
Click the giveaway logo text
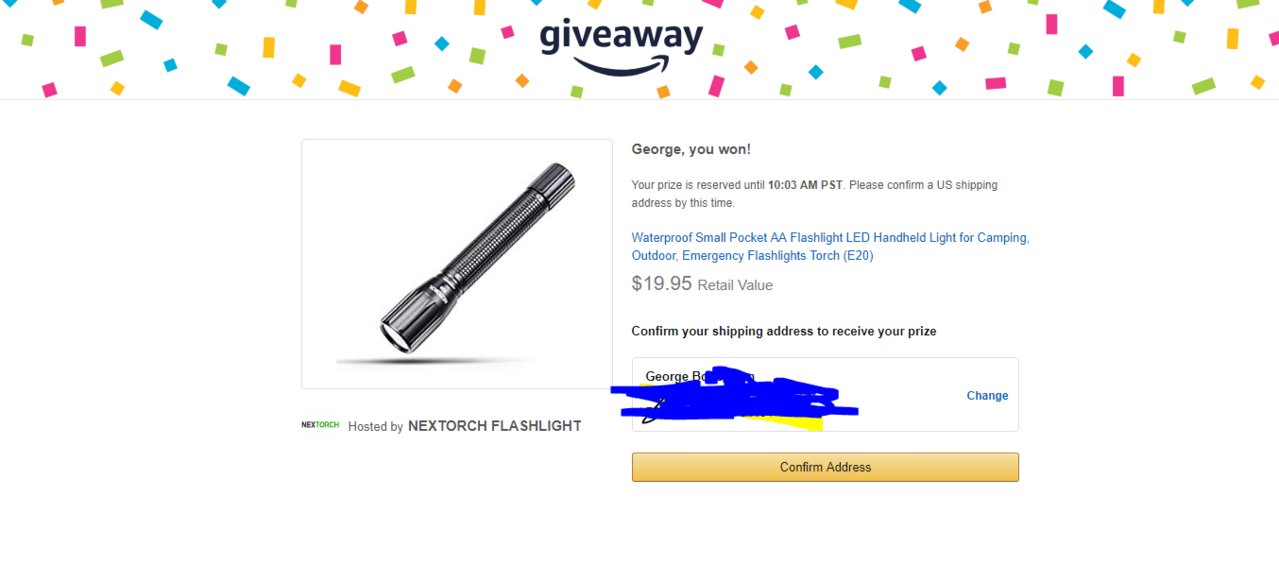pyautogui.click(x=621, y=37)
